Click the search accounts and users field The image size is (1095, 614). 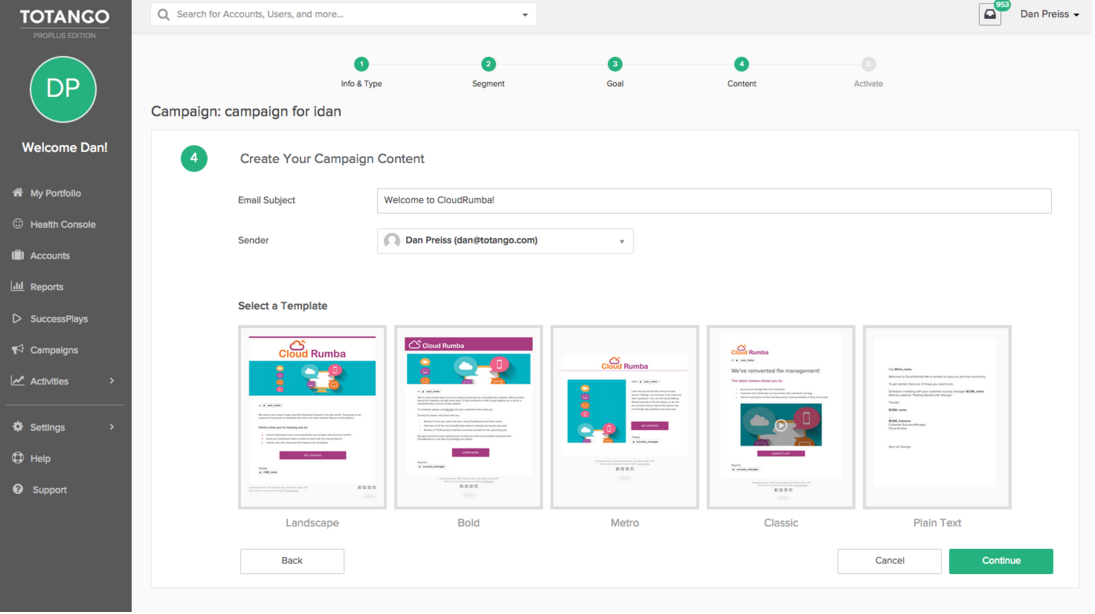click(343, 14)
